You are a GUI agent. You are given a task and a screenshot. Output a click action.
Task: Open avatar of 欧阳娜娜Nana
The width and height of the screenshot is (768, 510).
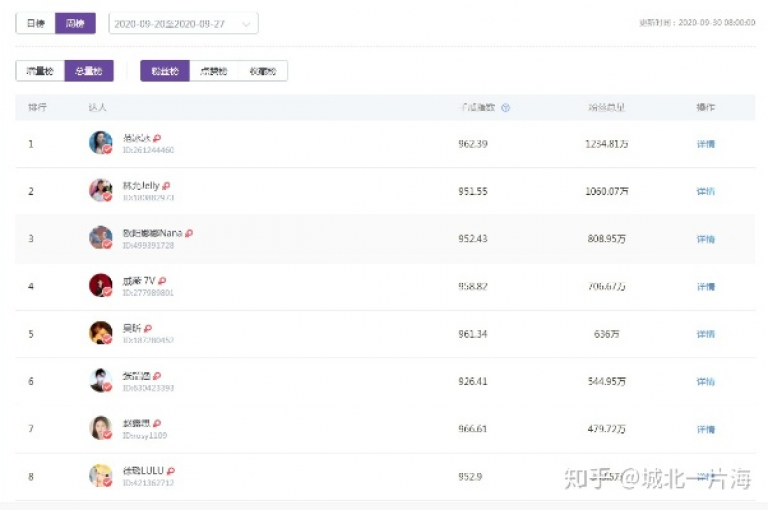tap(101, 238)
